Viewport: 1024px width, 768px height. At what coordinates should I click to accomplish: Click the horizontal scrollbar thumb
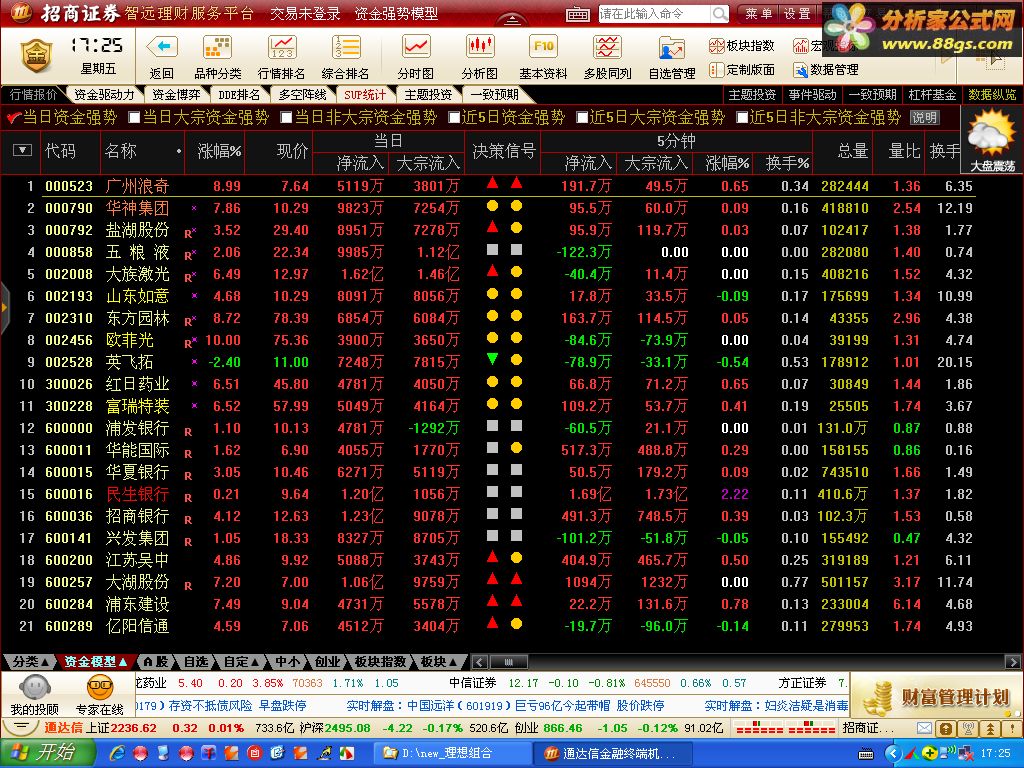(x=509, y=662)
